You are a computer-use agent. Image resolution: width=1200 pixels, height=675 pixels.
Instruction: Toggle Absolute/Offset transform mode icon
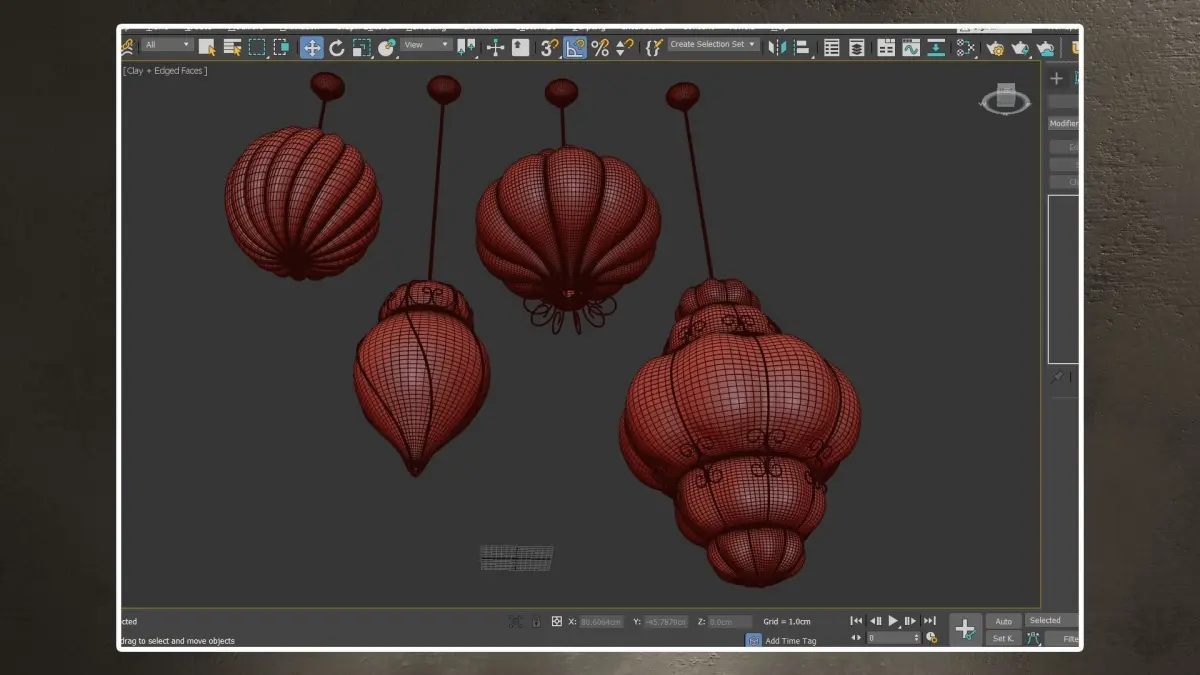pos(557,621)
